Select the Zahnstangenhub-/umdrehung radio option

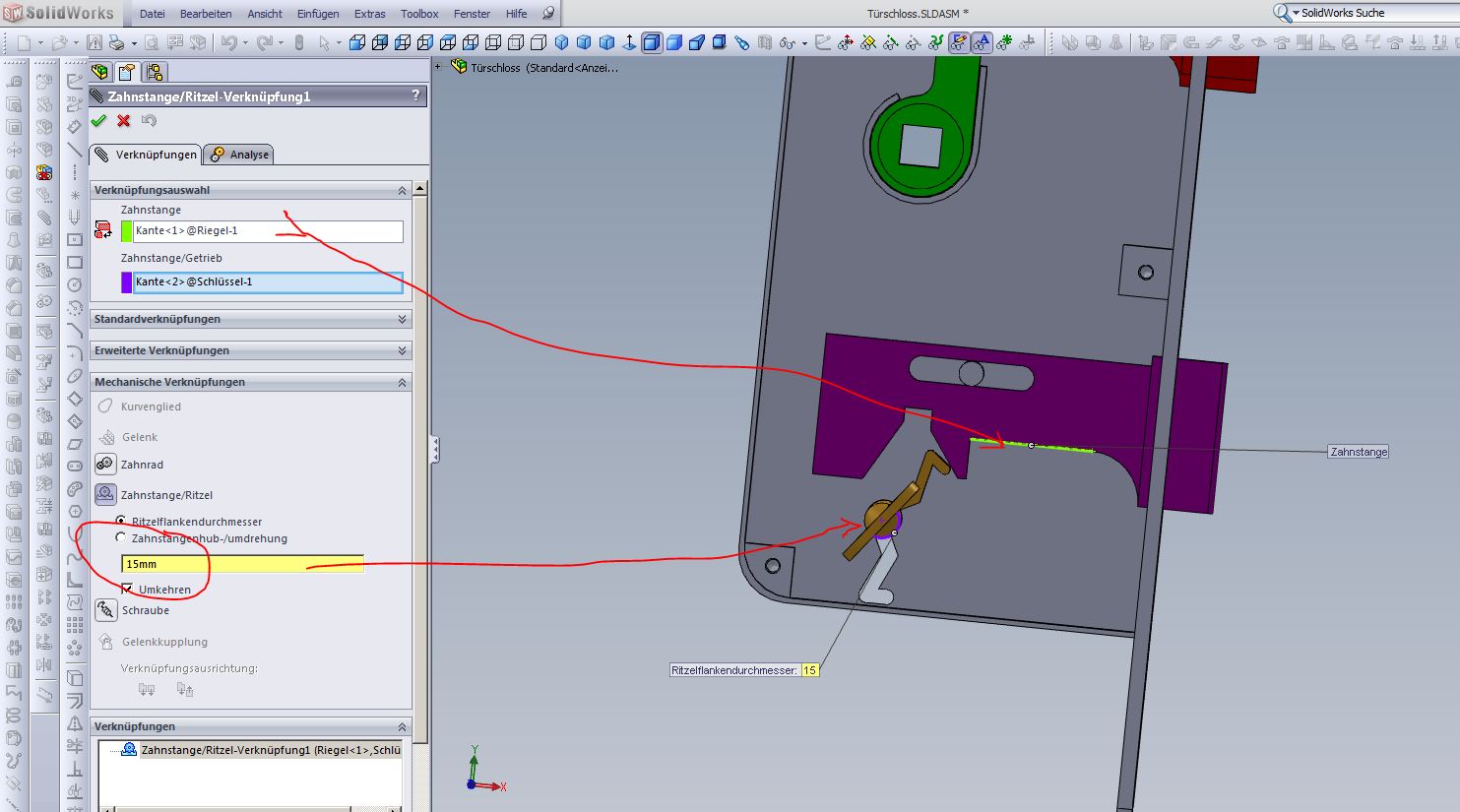(121, 537)
